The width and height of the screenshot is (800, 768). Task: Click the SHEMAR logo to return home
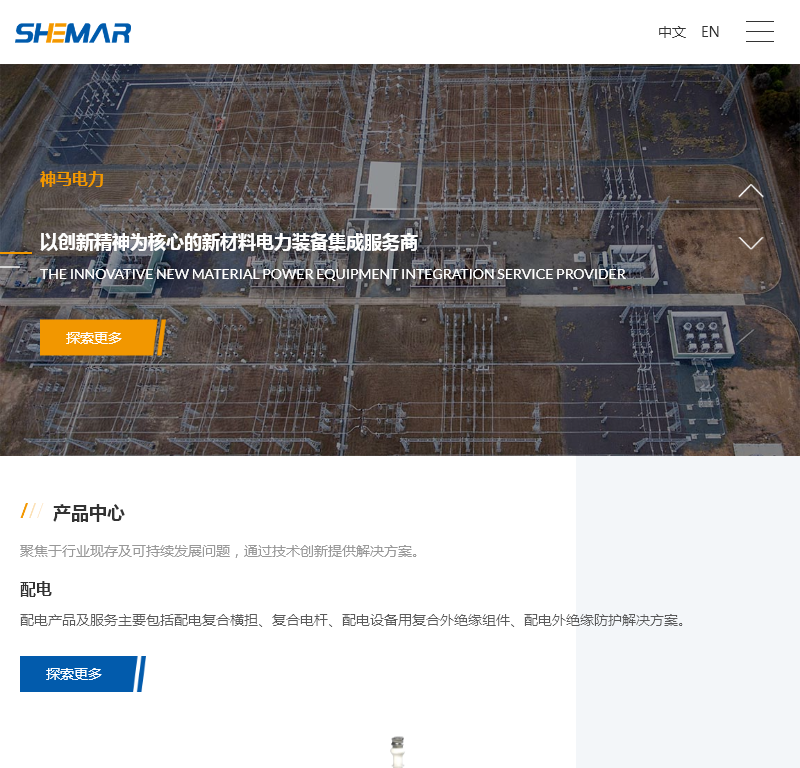point(72,32)
